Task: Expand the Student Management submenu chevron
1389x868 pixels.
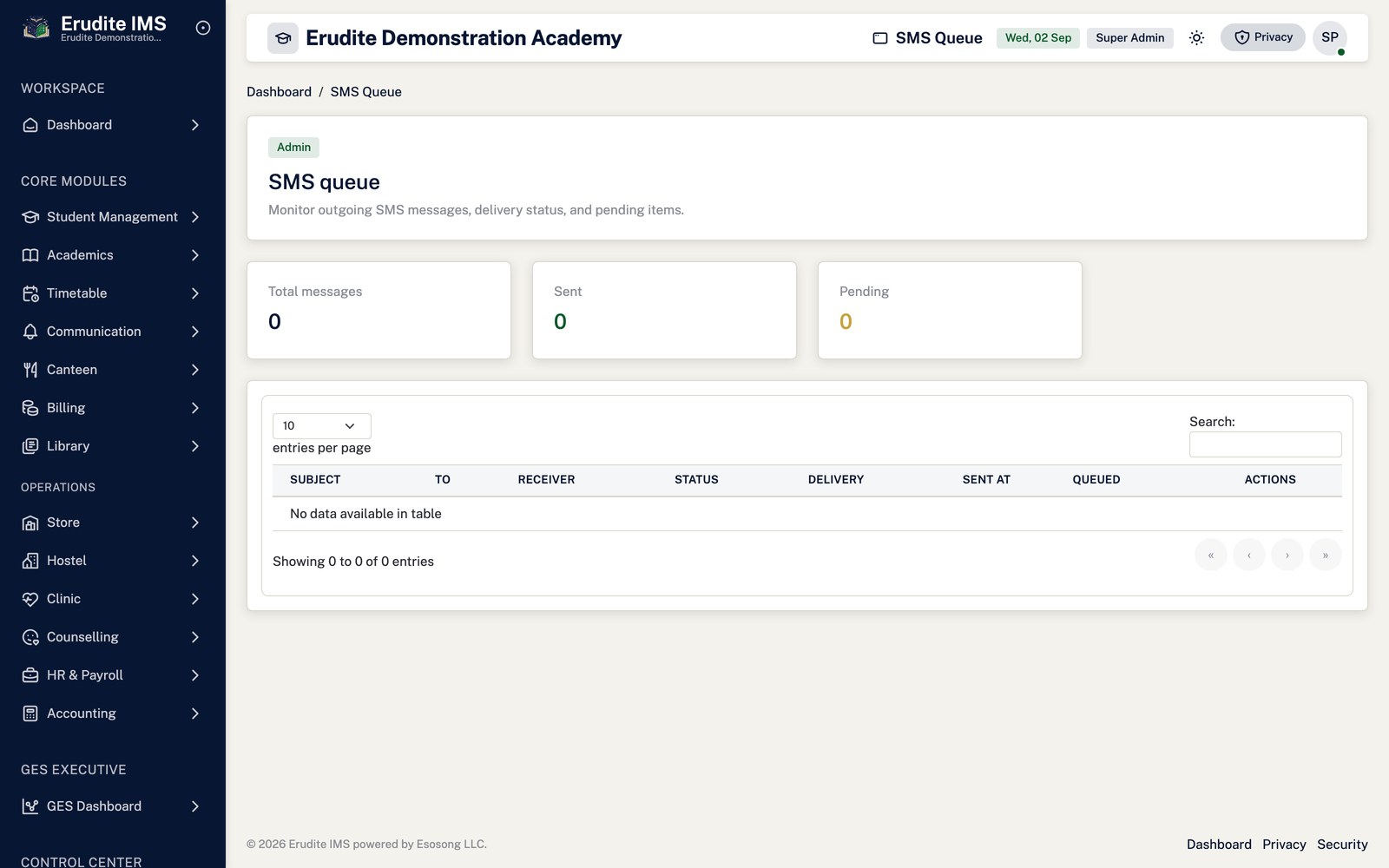Action: (x=195, y=217)
